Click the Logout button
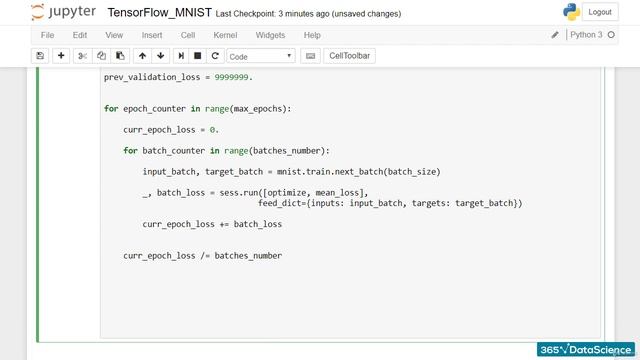640x360 pixels. click(600, 12)
